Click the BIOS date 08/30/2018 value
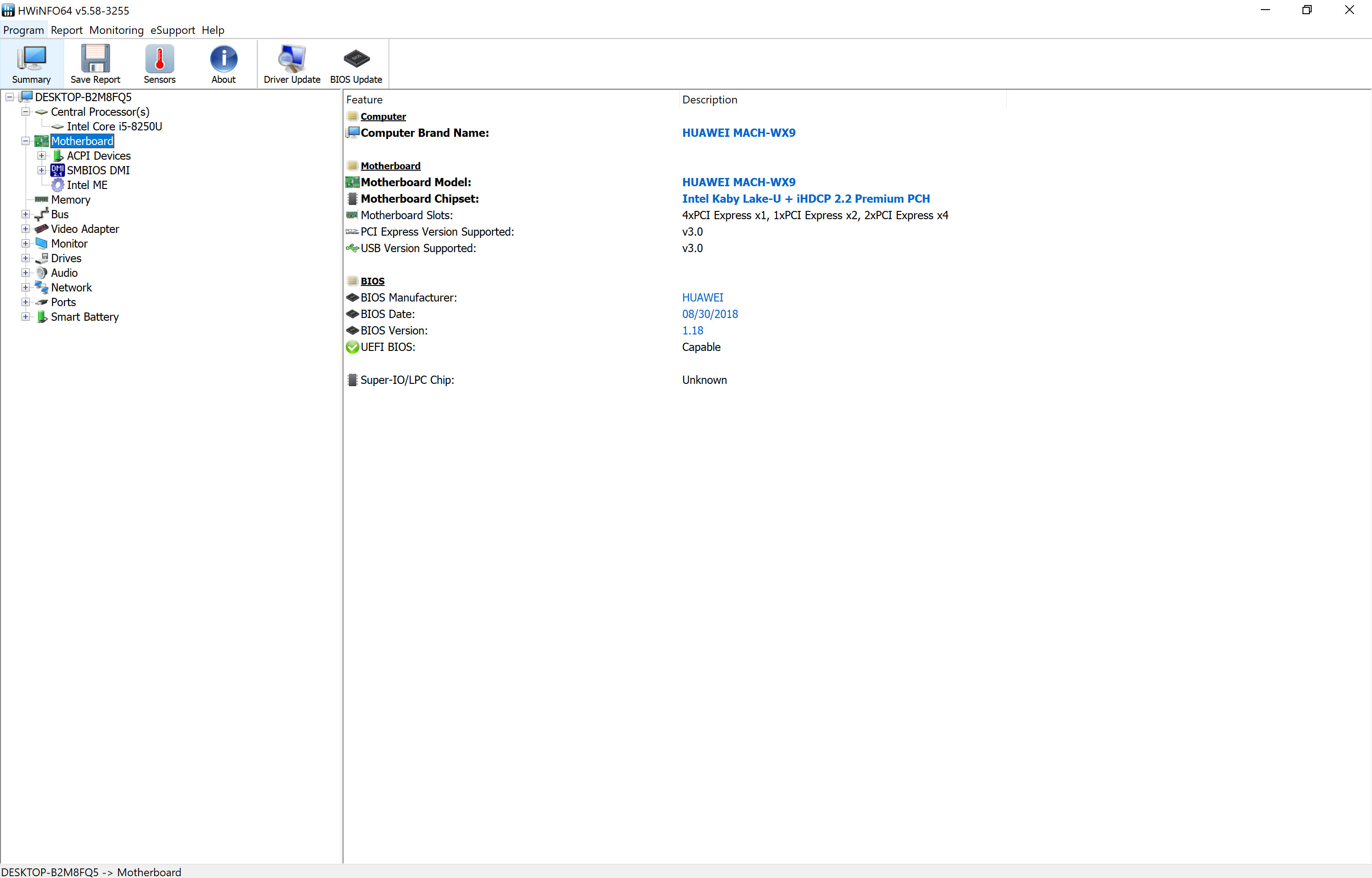The width and height of the screenshot is (1372, 878). pos(710,314)
